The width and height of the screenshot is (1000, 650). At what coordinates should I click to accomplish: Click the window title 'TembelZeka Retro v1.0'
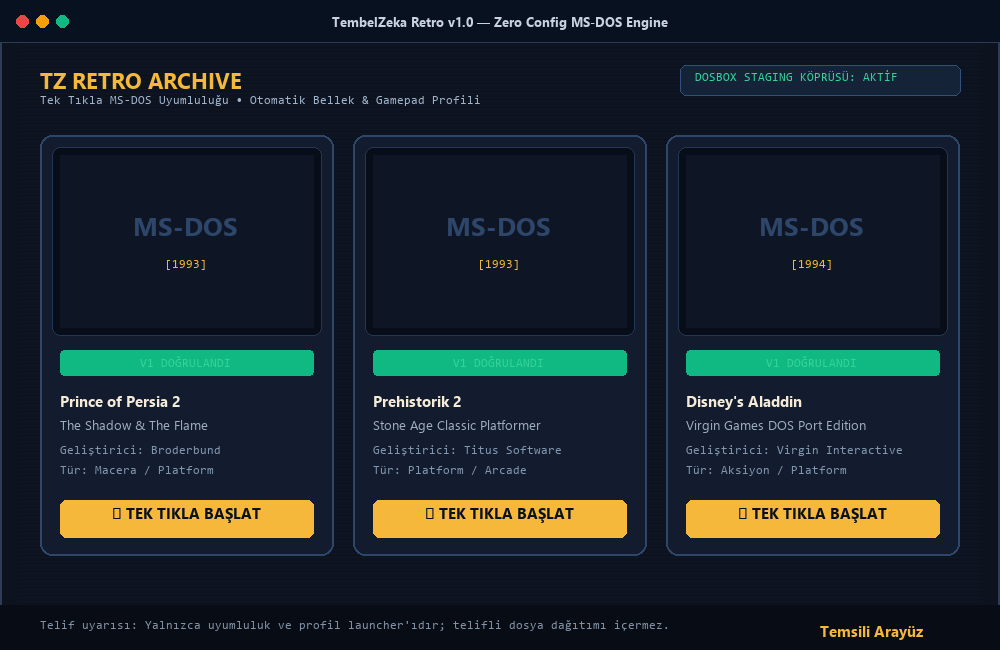click(x=499, y=22)
